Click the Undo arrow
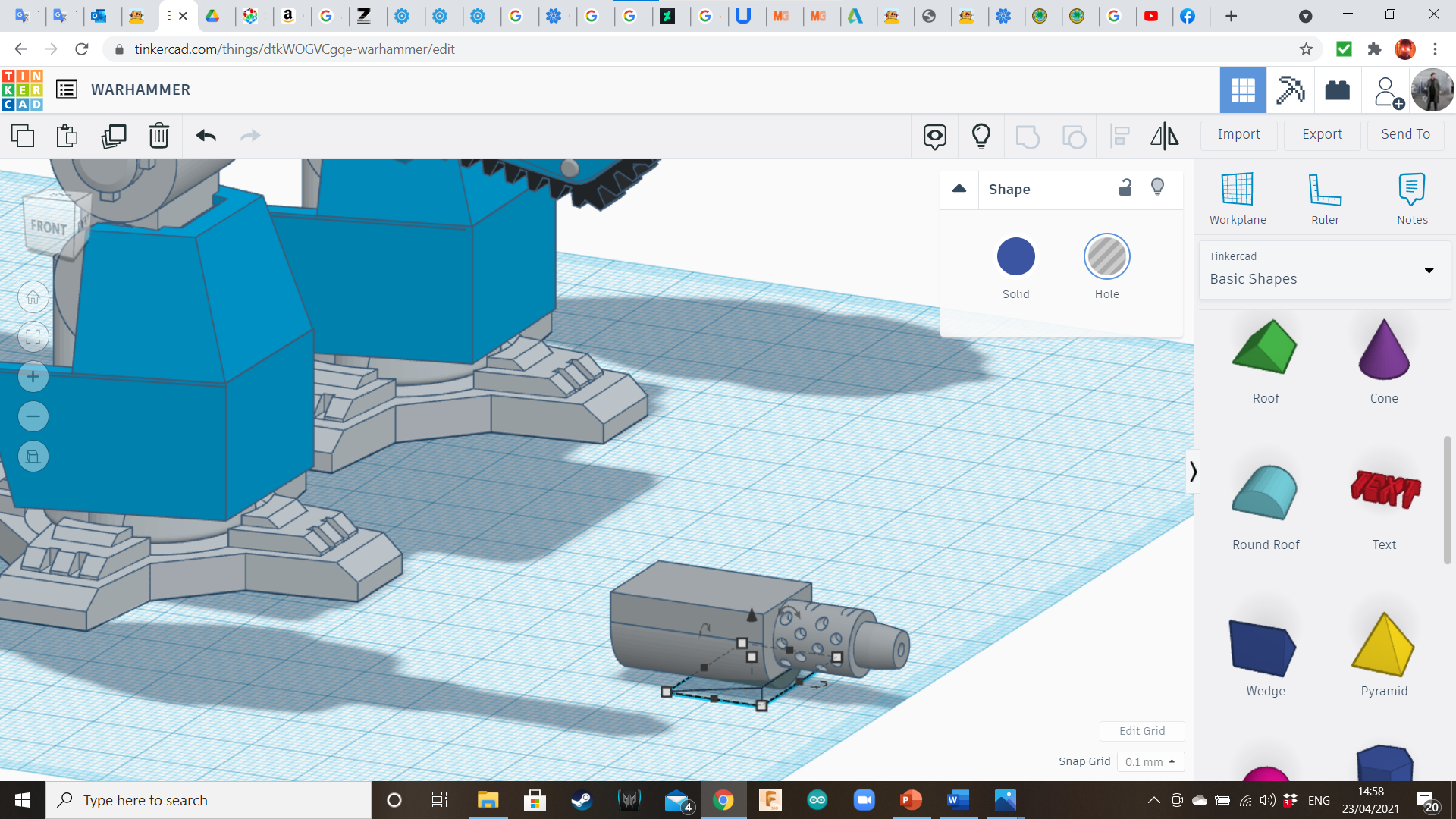 click(206, 136)
